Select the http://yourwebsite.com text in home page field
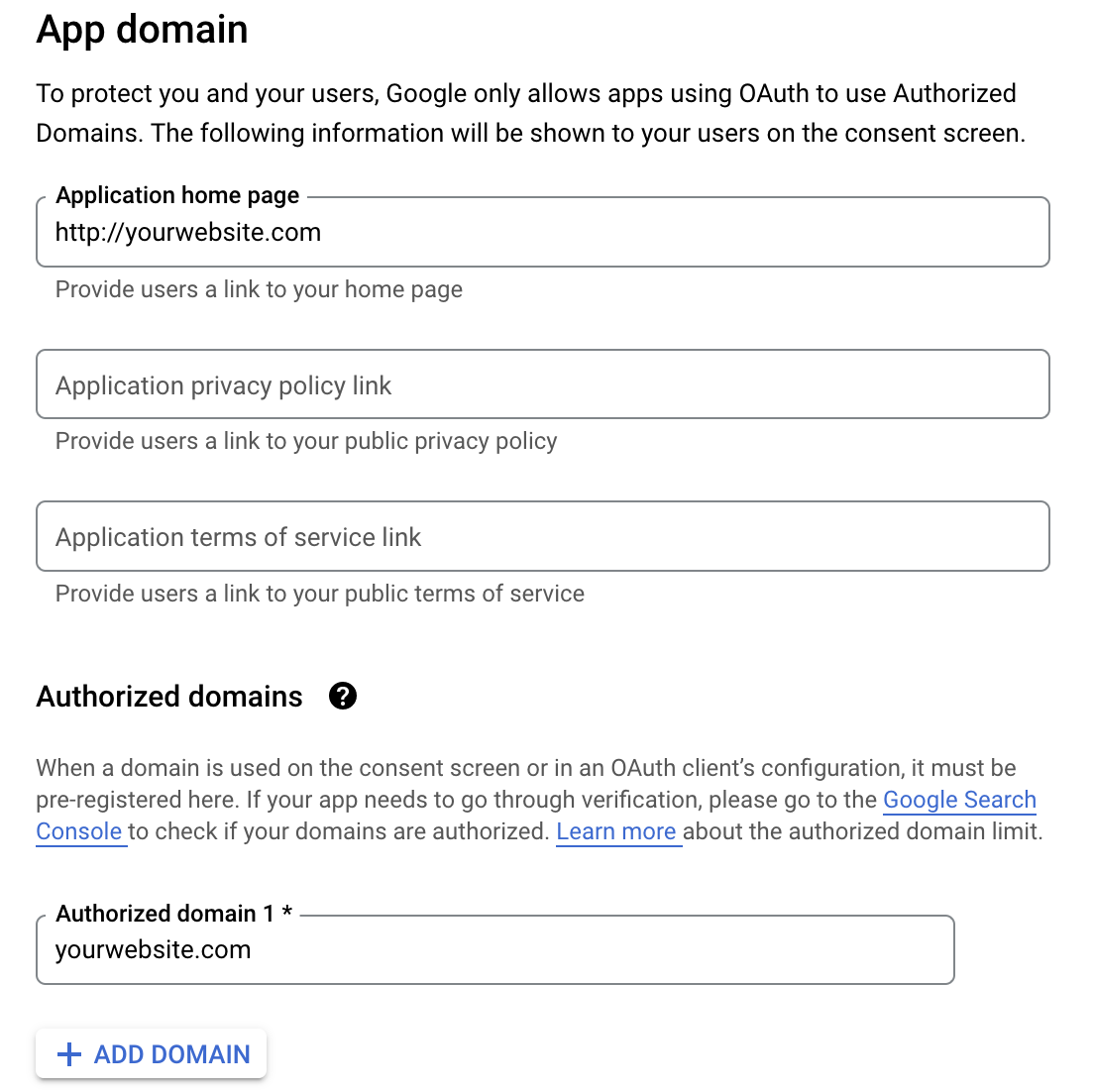1094x1092 pixels. [187, 232]
